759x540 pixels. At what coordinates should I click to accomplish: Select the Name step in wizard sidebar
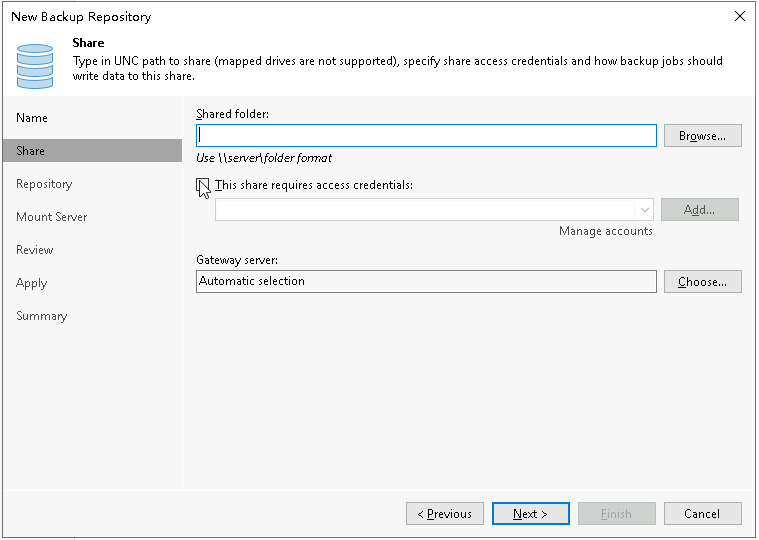pos(32,118)
